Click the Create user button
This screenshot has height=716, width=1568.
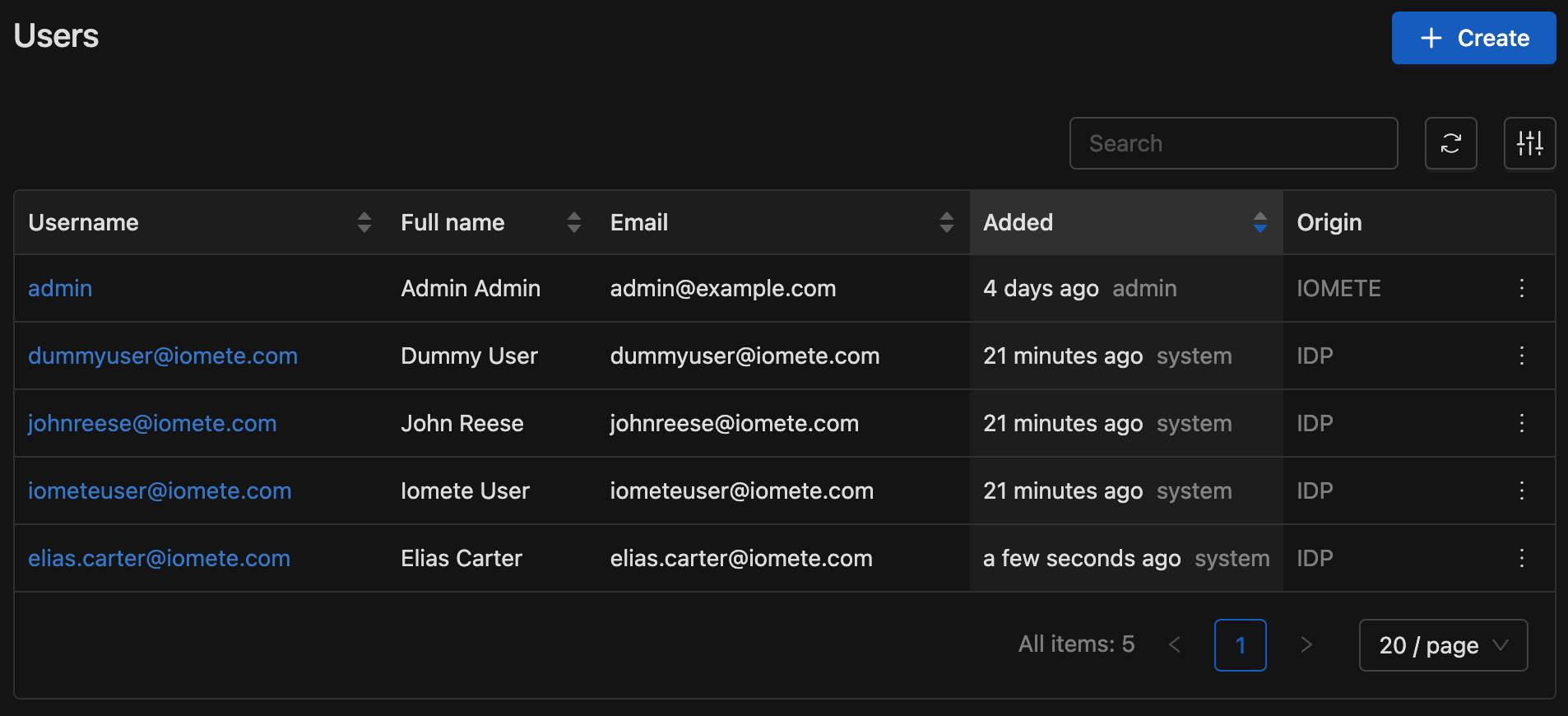click(1473, 38)
